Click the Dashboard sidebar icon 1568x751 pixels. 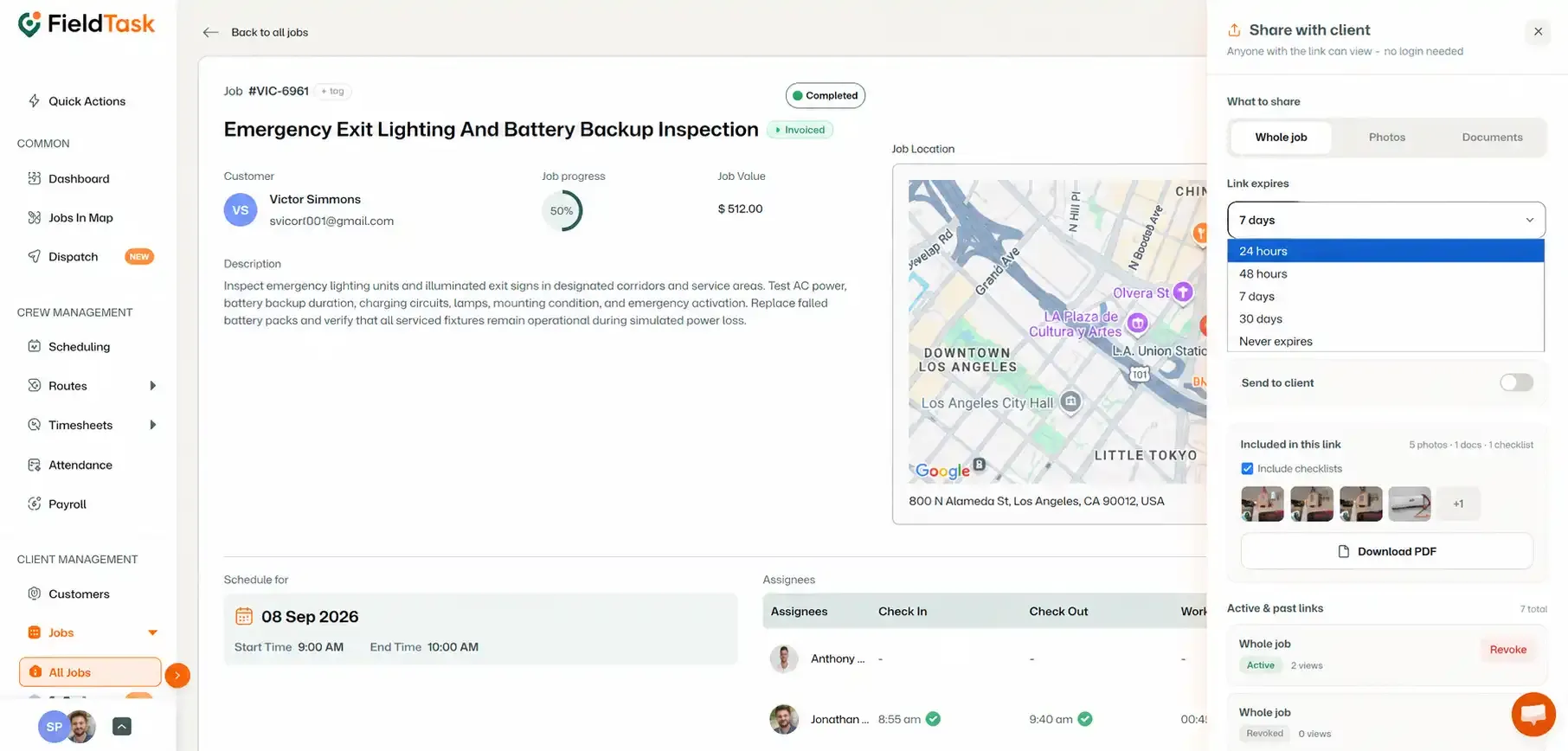click(35, 178)
